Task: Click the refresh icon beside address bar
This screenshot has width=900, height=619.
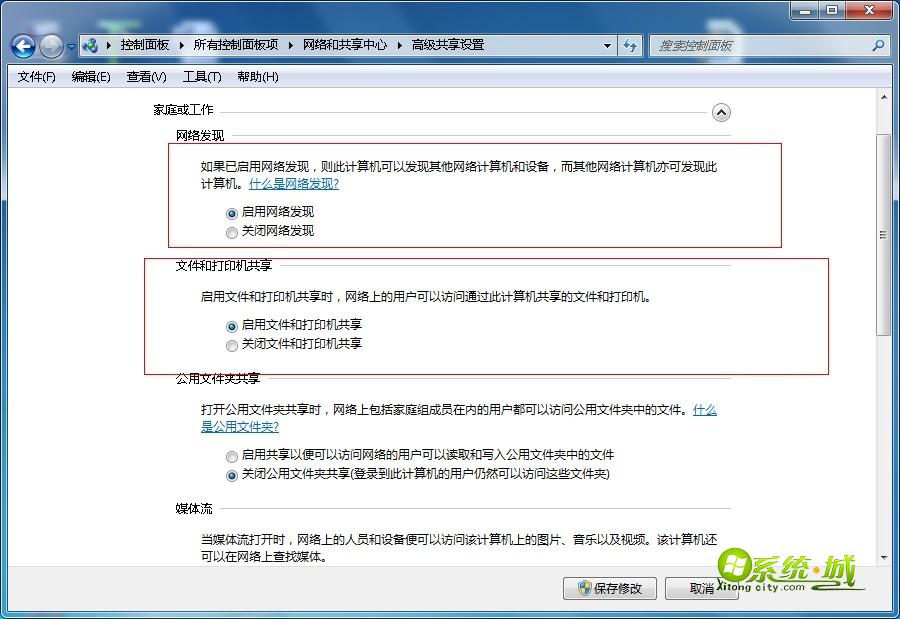Action: 630,45
